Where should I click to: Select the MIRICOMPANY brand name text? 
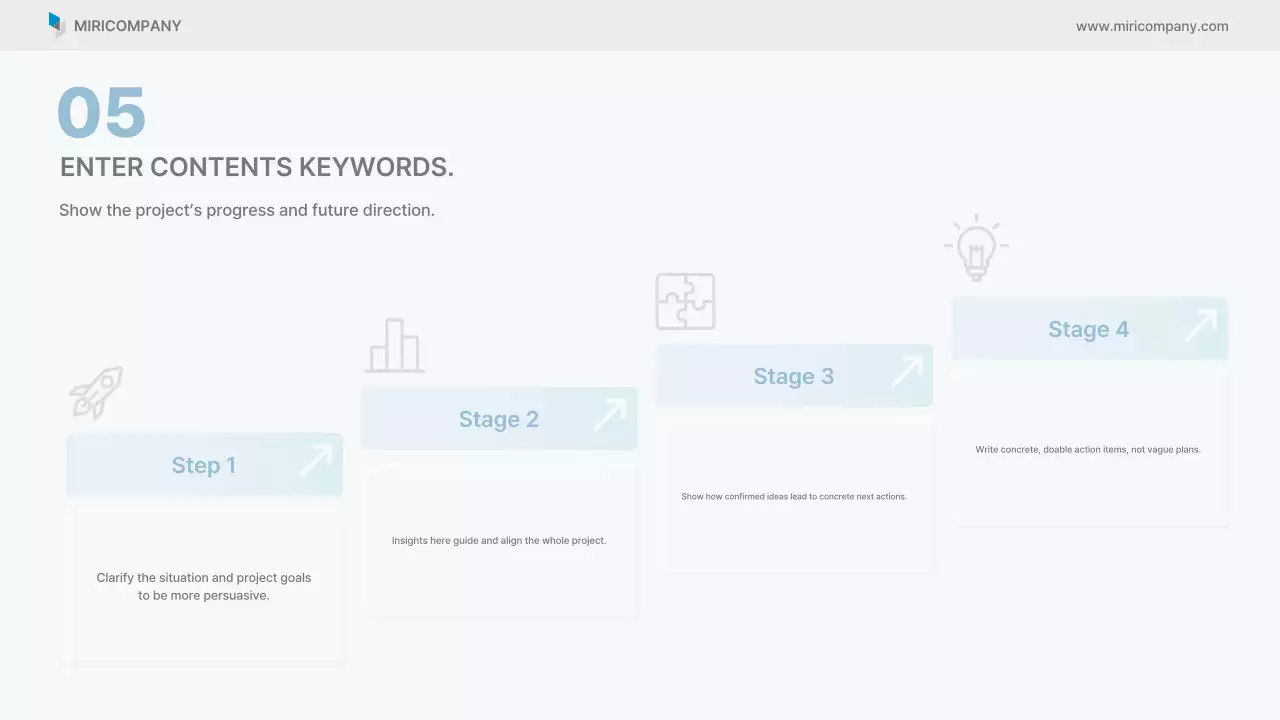(127, 26)
